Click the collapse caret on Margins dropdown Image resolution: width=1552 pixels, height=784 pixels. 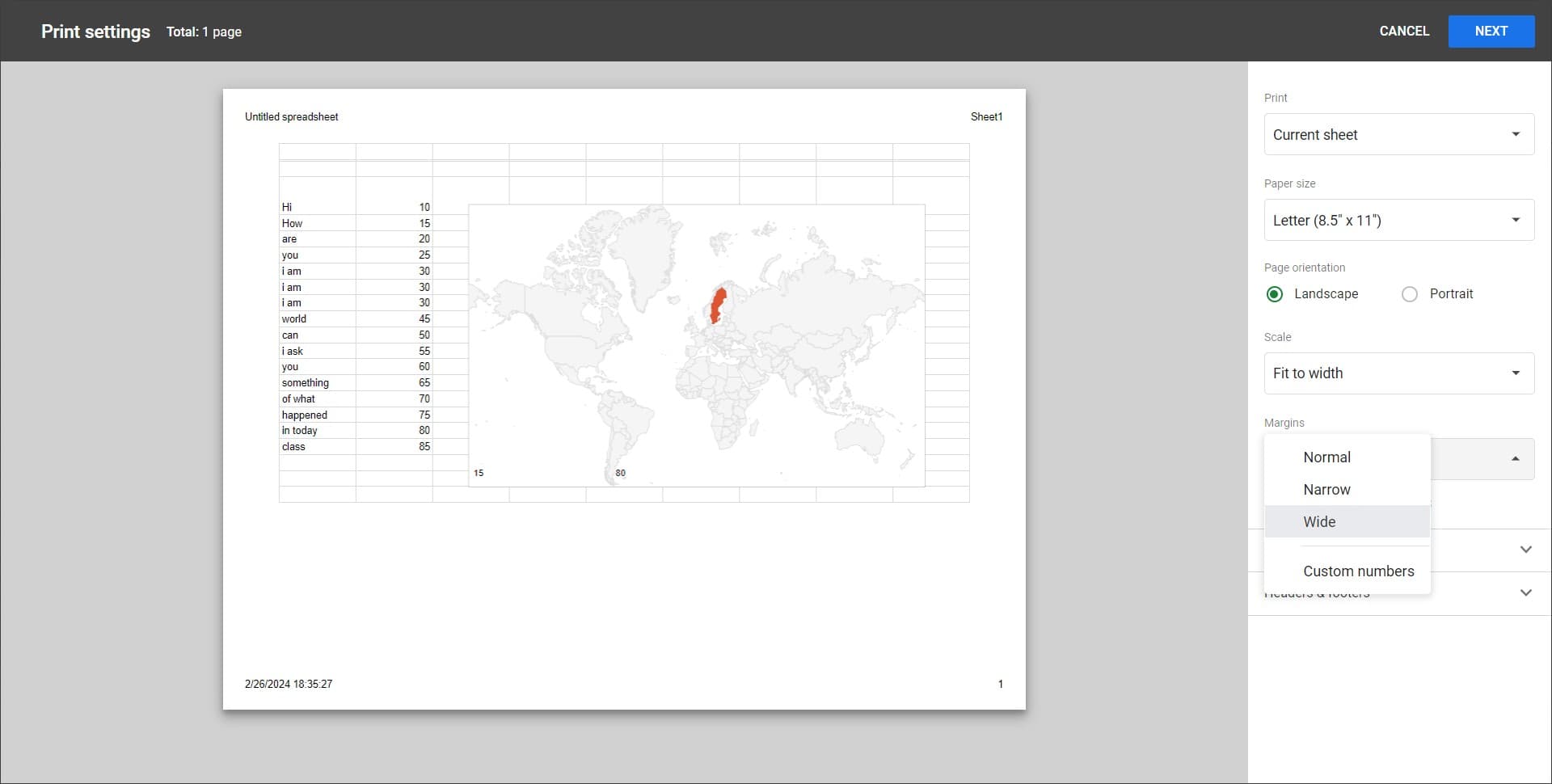click(x=1516, y=458)
